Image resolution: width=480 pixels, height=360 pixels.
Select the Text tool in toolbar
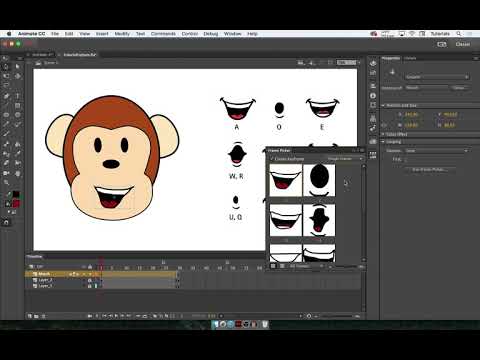(18, 96)
